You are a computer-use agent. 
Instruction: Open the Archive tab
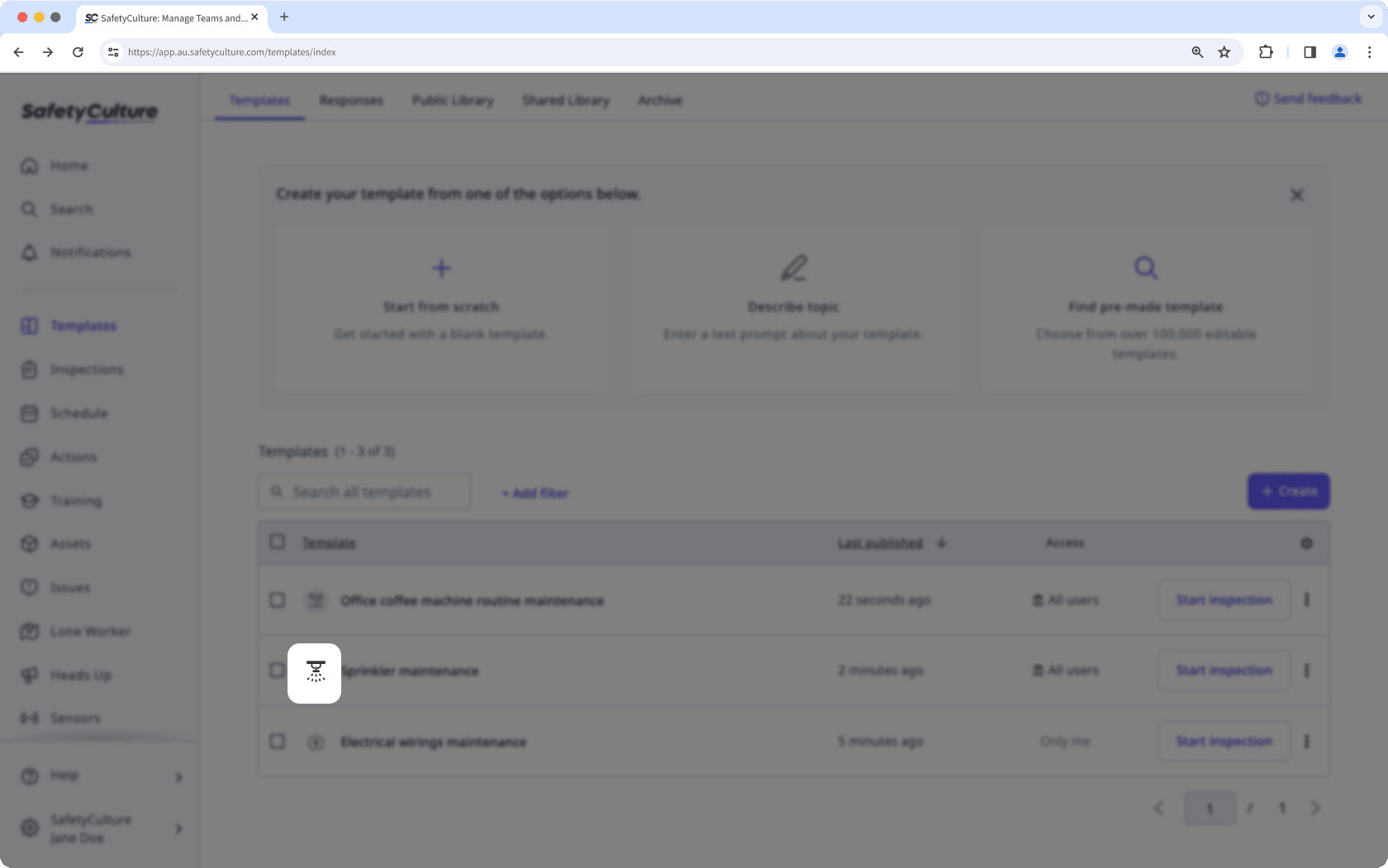[x=659, y=101]
